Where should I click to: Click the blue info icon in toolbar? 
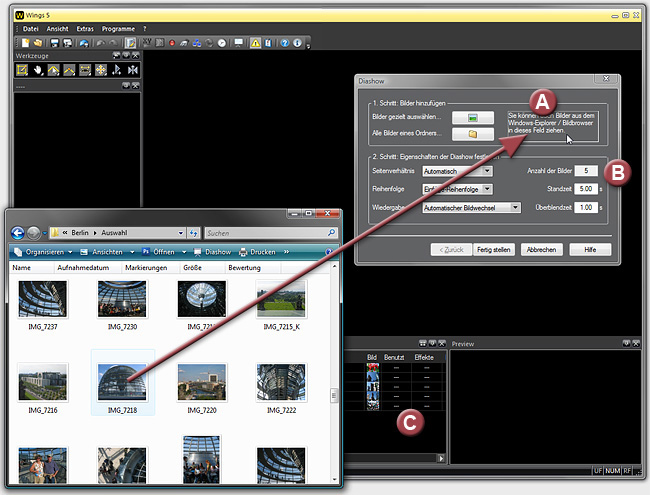pos(297,43)
